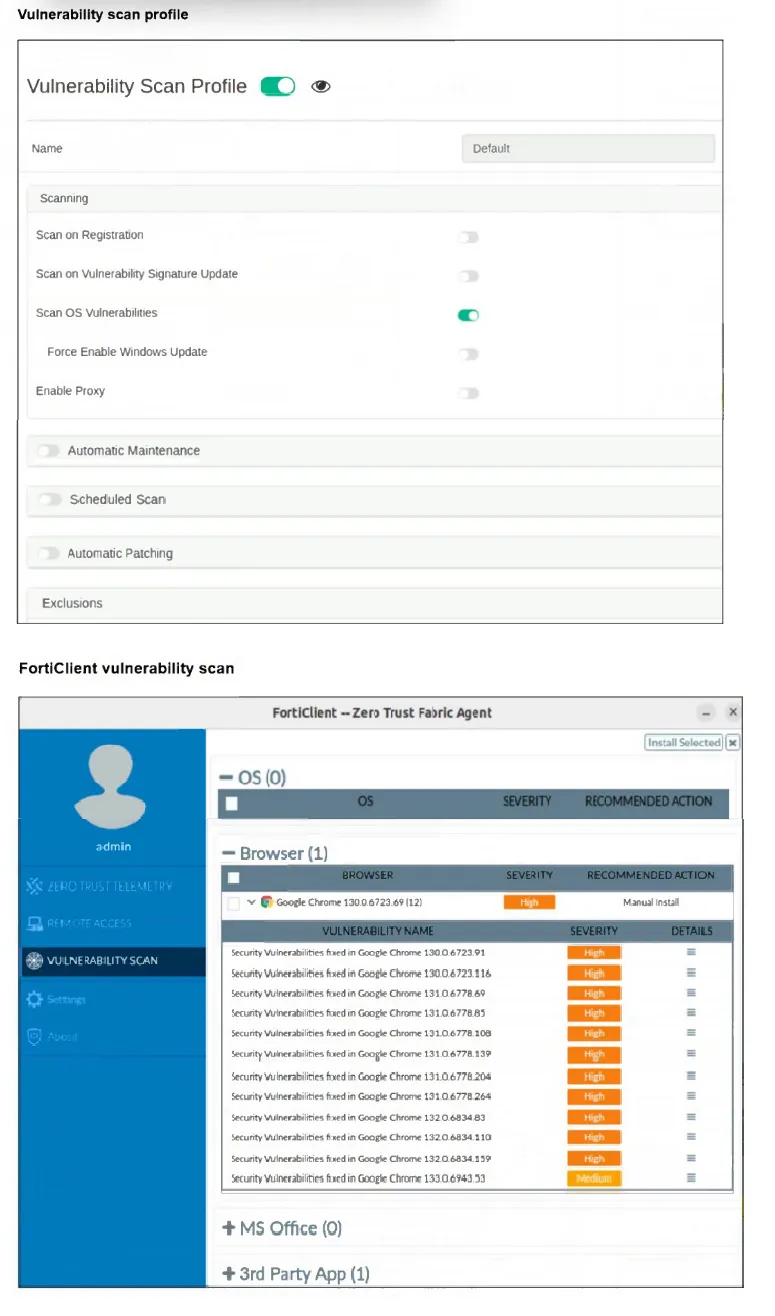The image size is (775, 1316).
Task: Enable the Scheduled Scan toggle
Action: coord(50,499)
